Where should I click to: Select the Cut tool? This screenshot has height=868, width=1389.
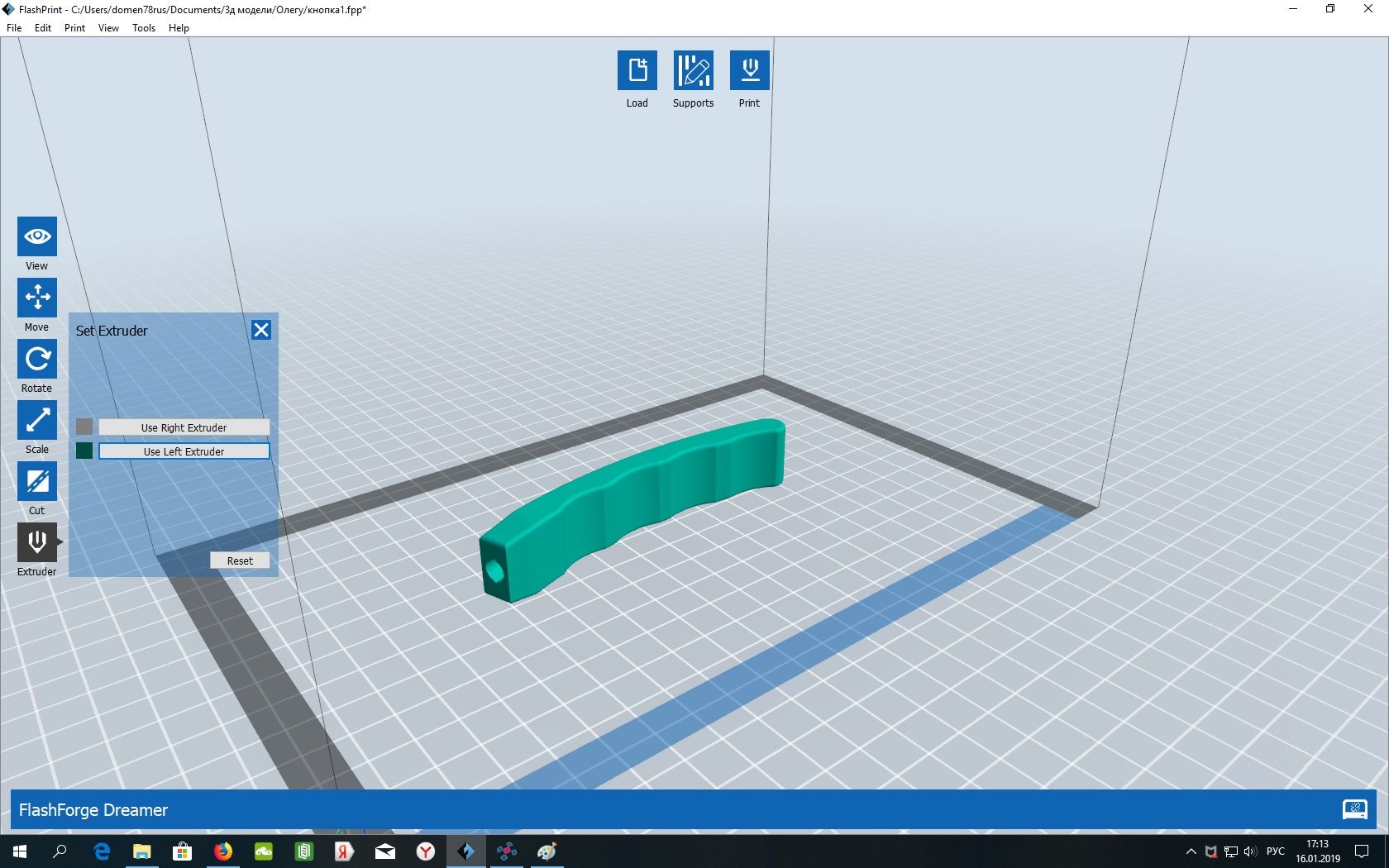pos(37,481)
